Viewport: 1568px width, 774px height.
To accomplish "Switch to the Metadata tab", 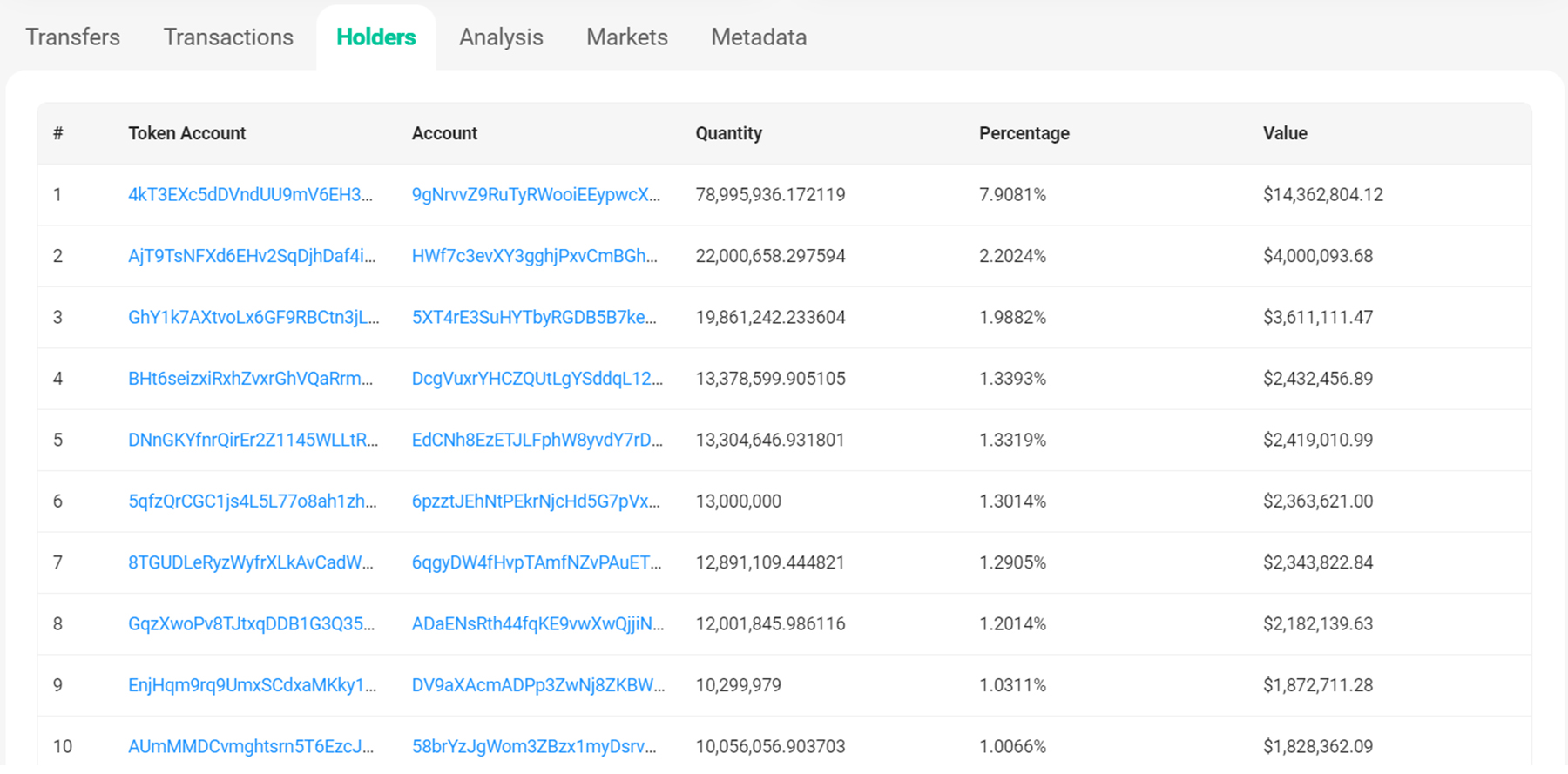I will [758, 37].
